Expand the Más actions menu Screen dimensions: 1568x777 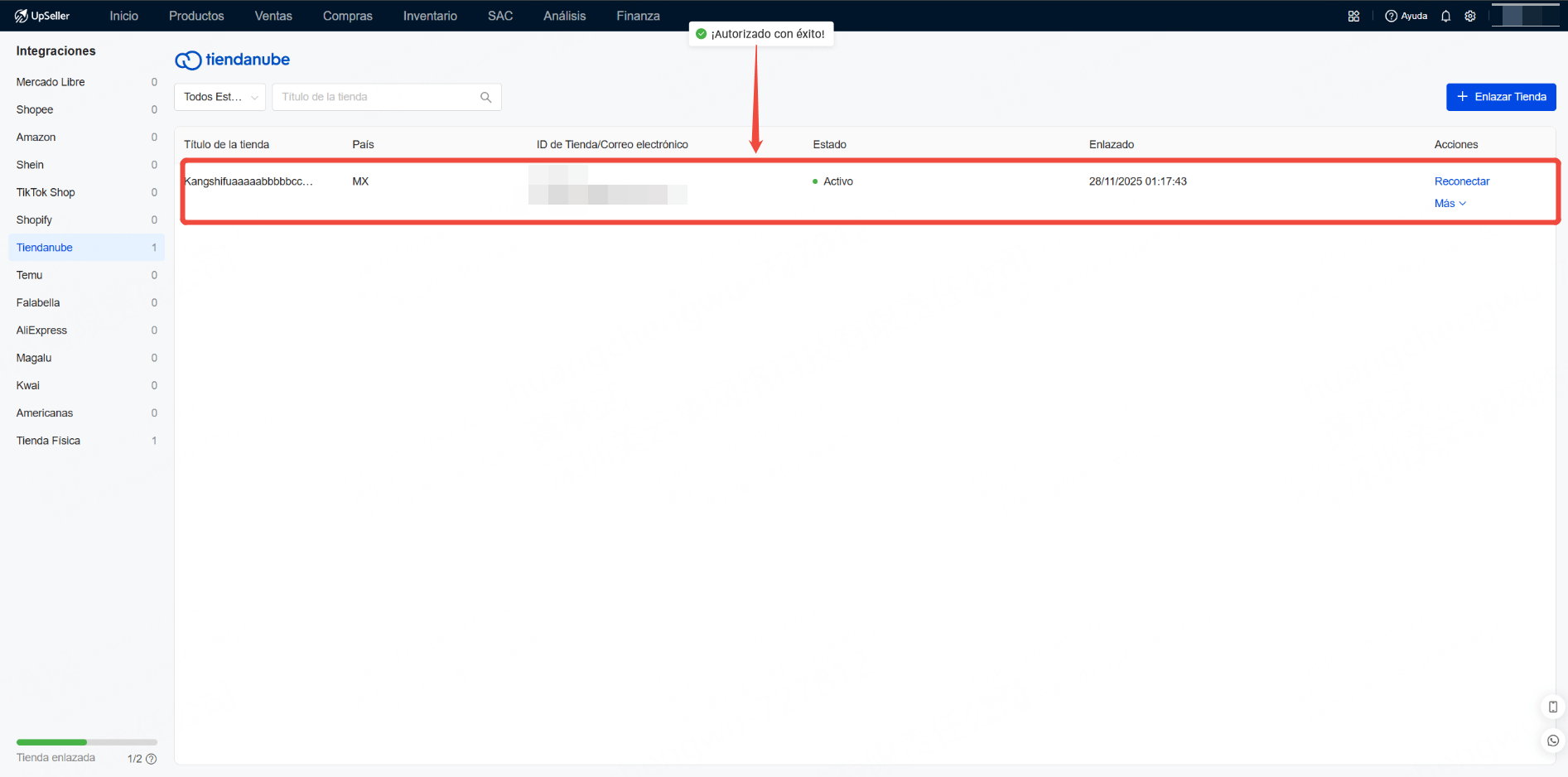click(1450, 204)
